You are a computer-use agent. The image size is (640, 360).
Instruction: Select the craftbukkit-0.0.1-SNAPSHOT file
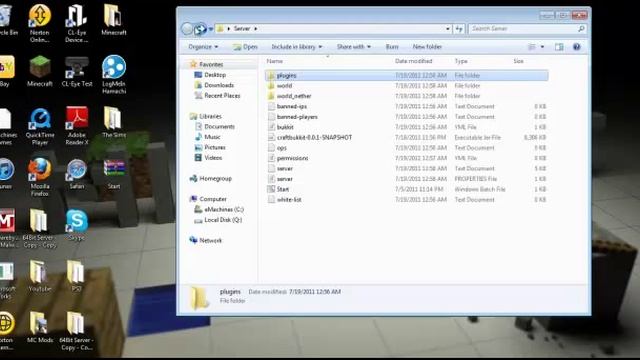coord(407,138)
